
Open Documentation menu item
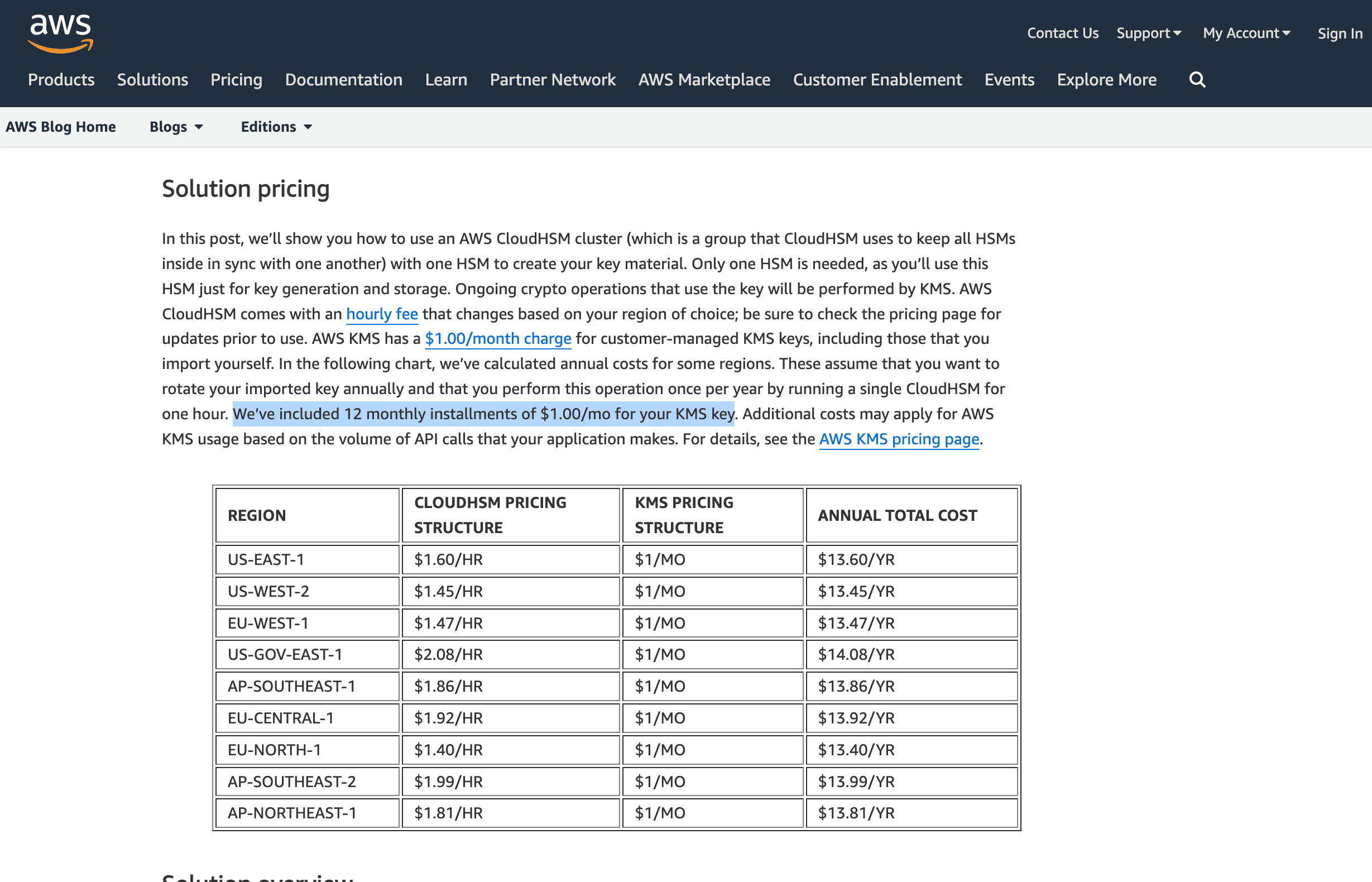point(344,80)
